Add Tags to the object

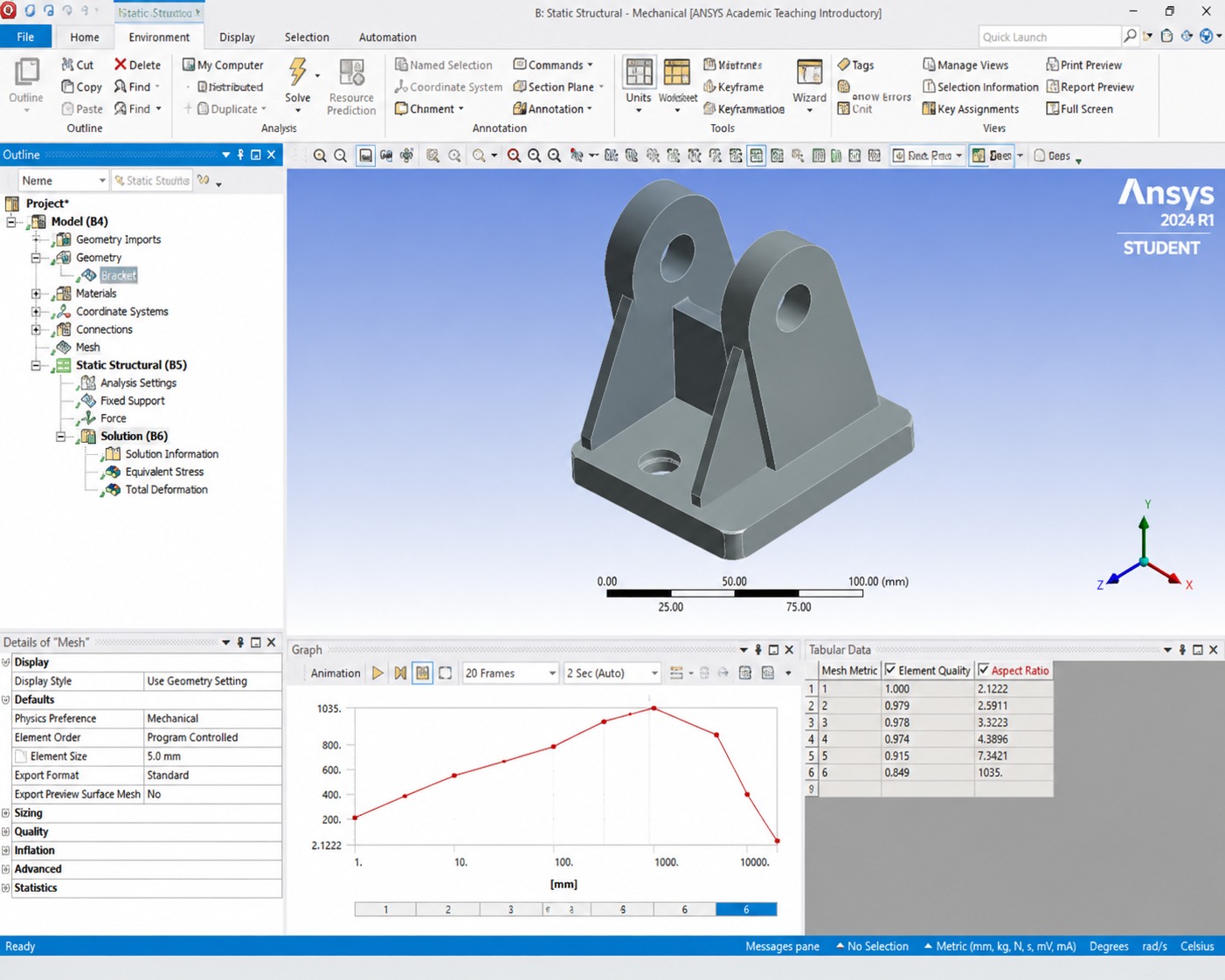point(855,65)
